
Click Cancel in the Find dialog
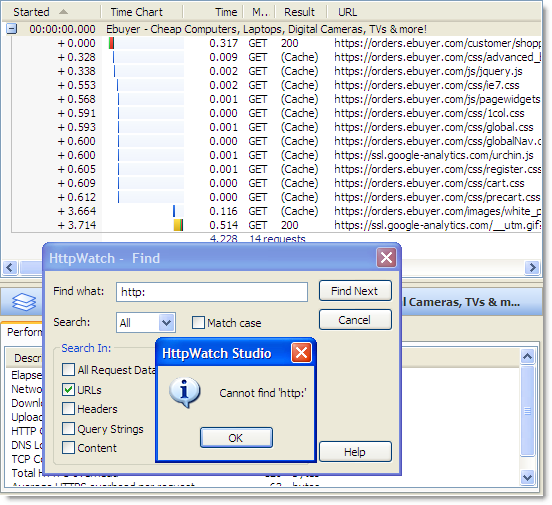coord(355,320)
